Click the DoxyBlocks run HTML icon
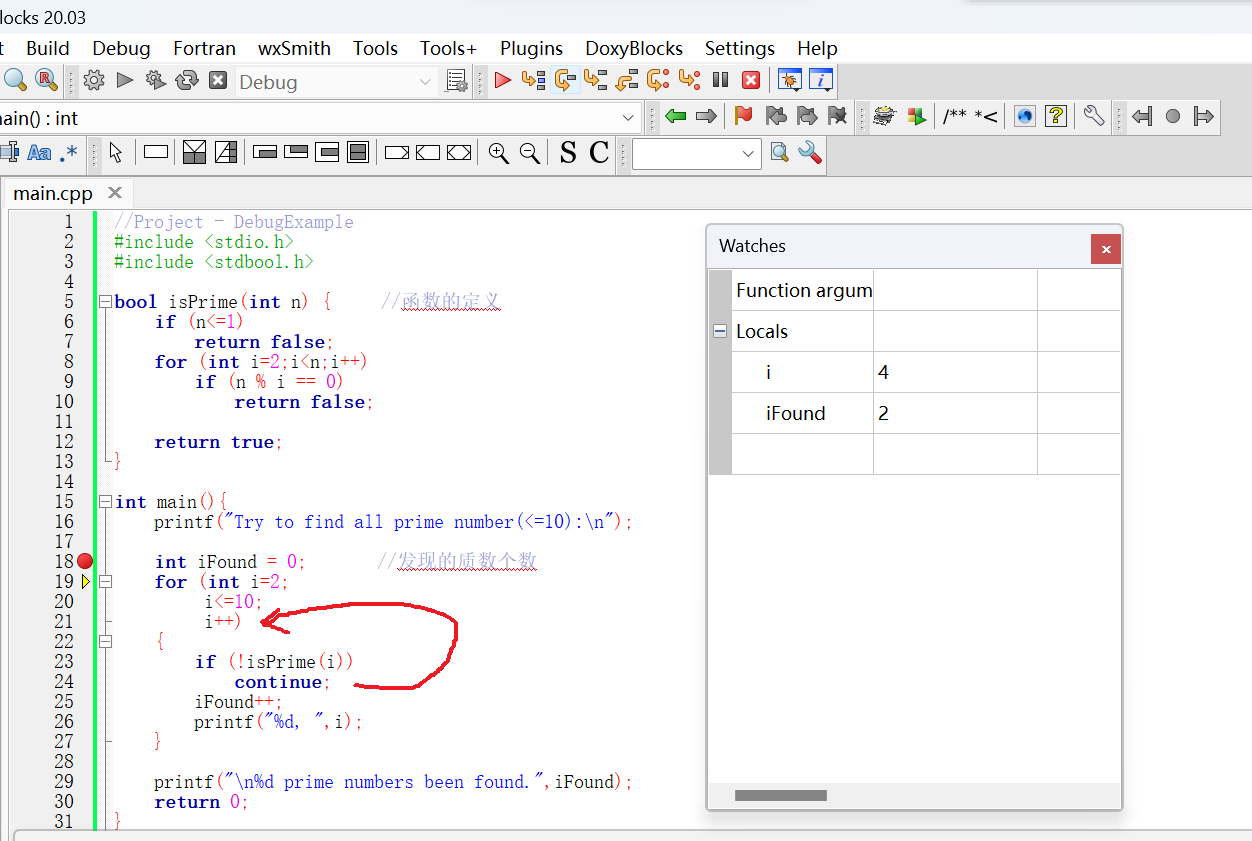This screenshot has width=1252, height=841. point(1025,116)
